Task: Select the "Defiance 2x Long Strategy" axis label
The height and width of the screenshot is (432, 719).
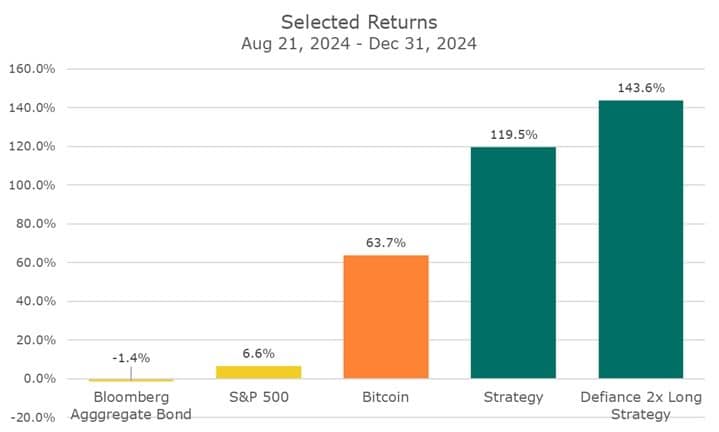Action: pos(640,405)
